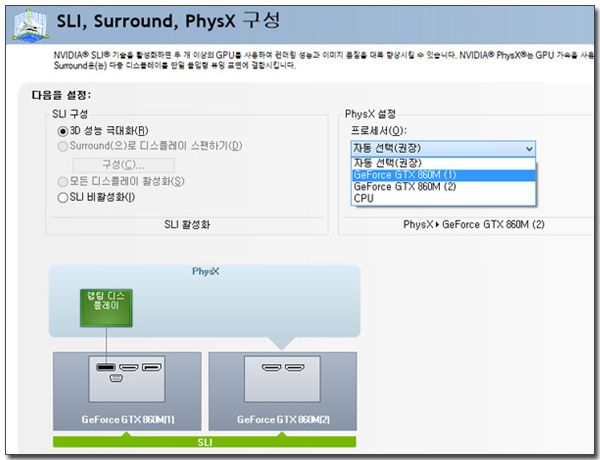Click the first HDMI port on GPU 2

tap(271, 368)
